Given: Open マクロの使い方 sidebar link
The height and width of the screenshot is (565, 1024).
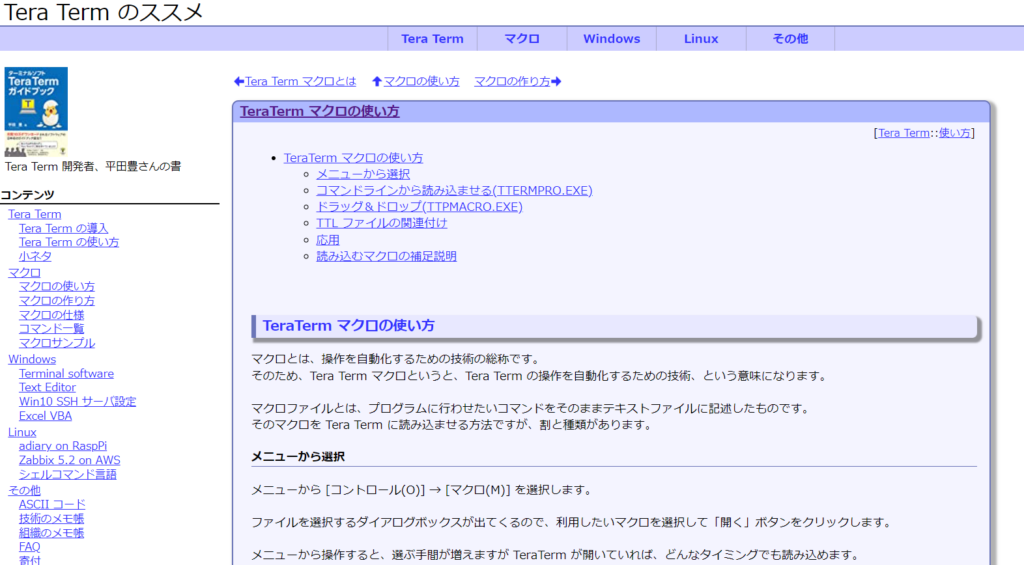Looking at the screenshot, I should [57, 286].
